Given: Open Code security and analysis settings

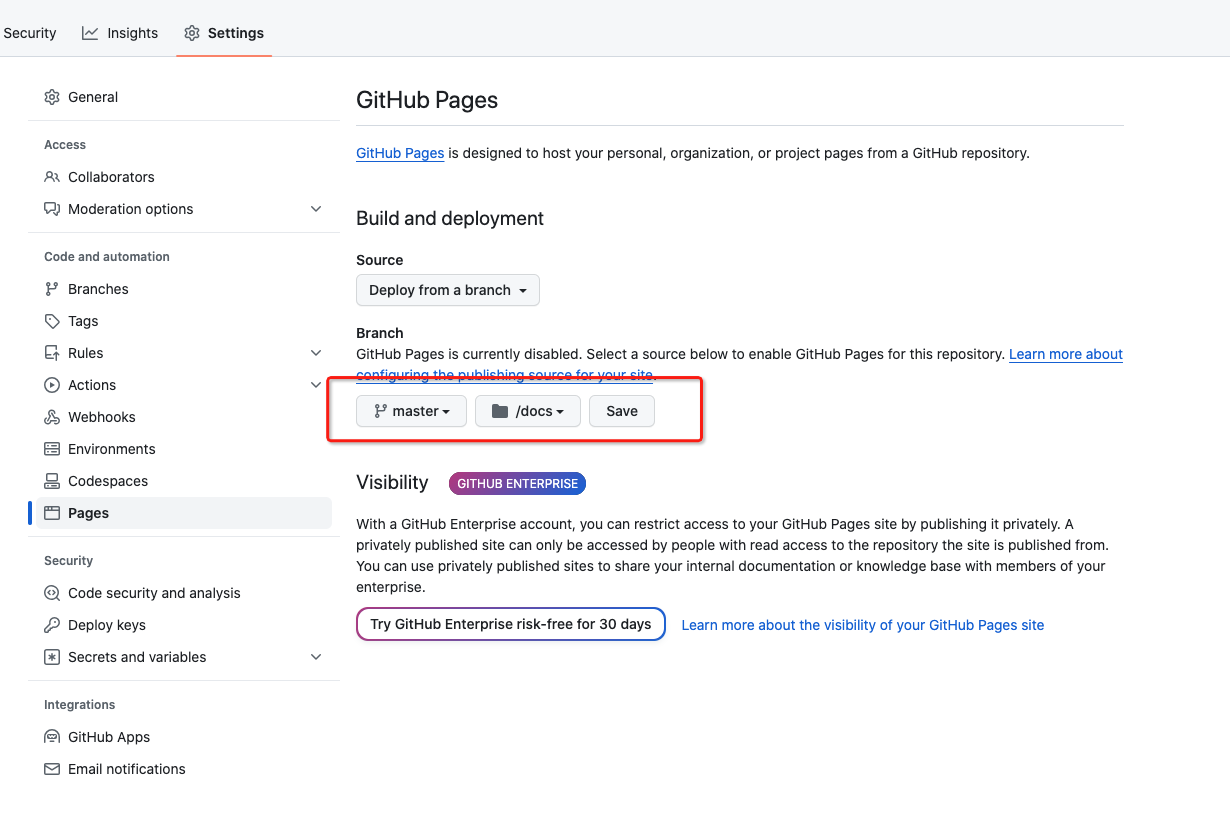Looking at the screenshot, I should pyautogui.click(x=154, y=593).
